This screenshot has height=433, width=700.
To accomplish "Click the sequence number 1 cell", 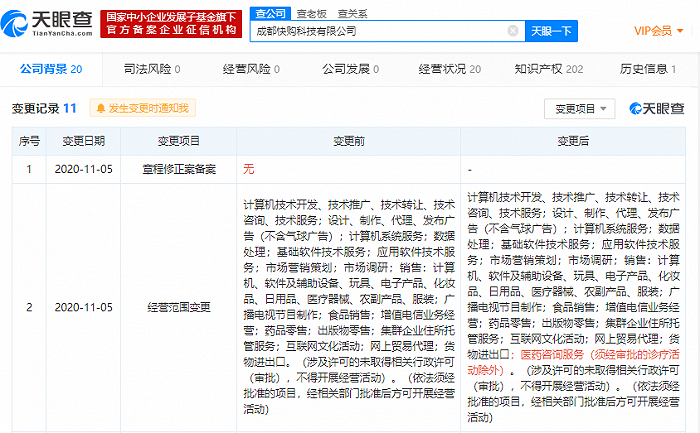I will (29, 170).
